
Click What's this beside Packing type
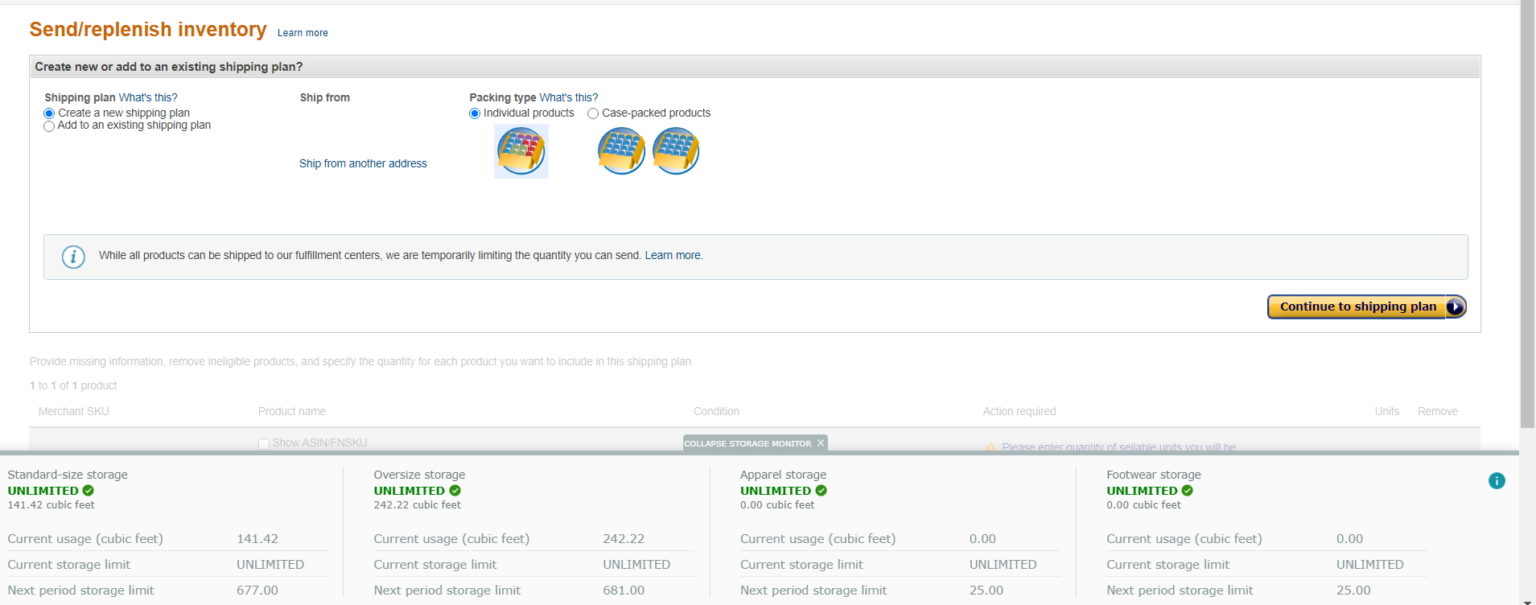point(567,97)
